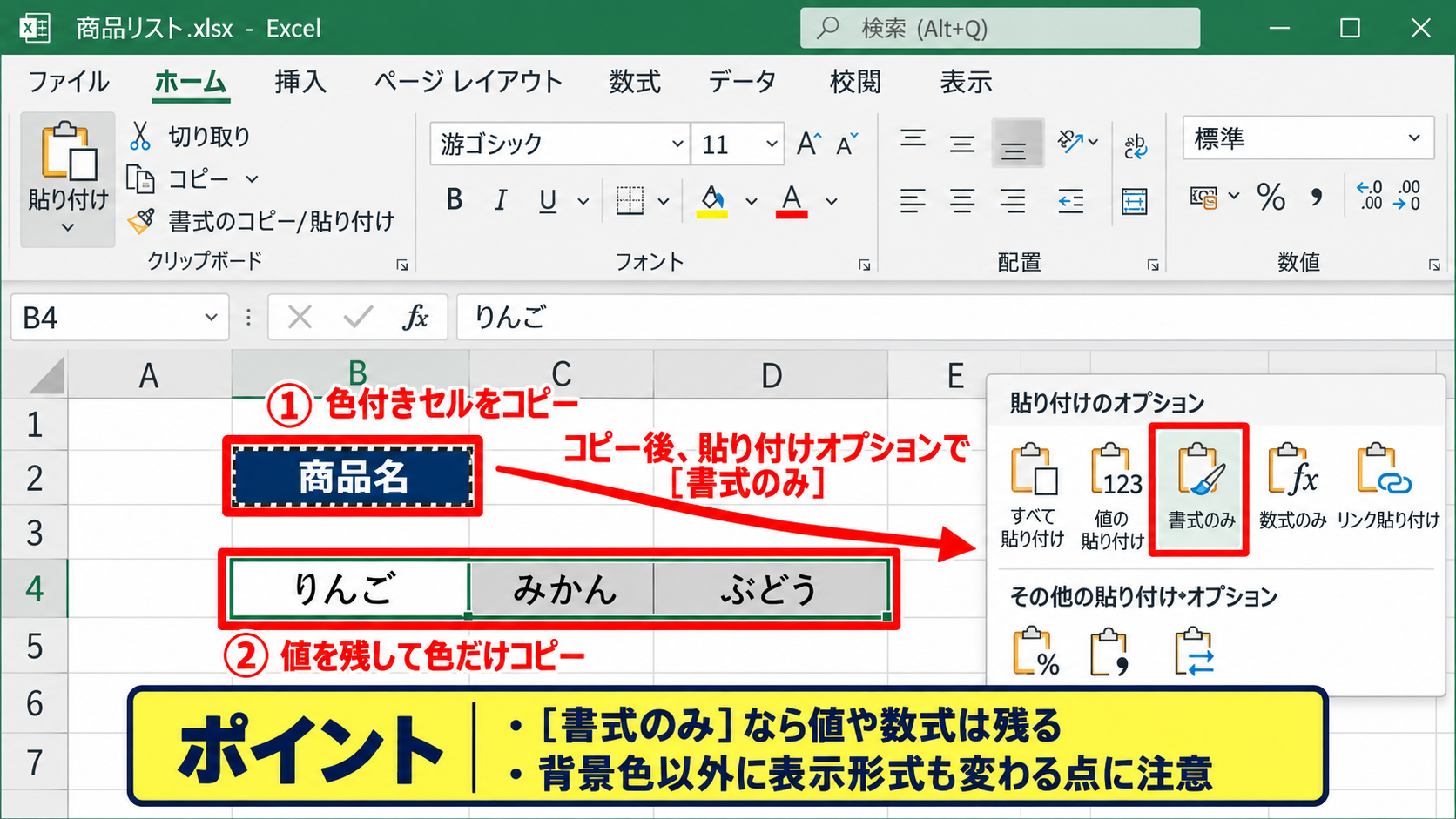
Task: Switch to the Data (データ) tab
Action: [742, 82]
